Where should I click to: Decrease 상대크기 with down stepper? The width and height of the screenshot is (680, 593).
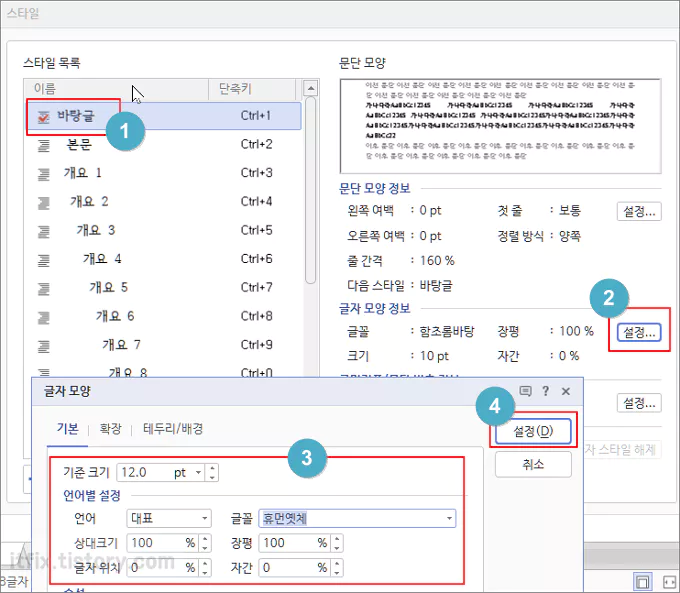[x=205, y=548]
